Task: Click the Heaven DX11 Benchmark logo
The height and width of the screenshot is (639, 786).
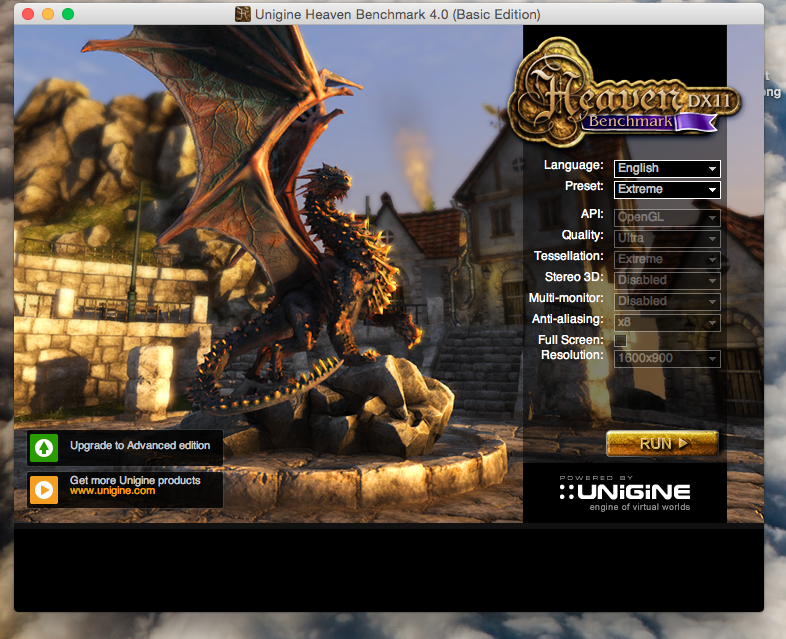Action: pyautogui.click(x=625, y=93)
